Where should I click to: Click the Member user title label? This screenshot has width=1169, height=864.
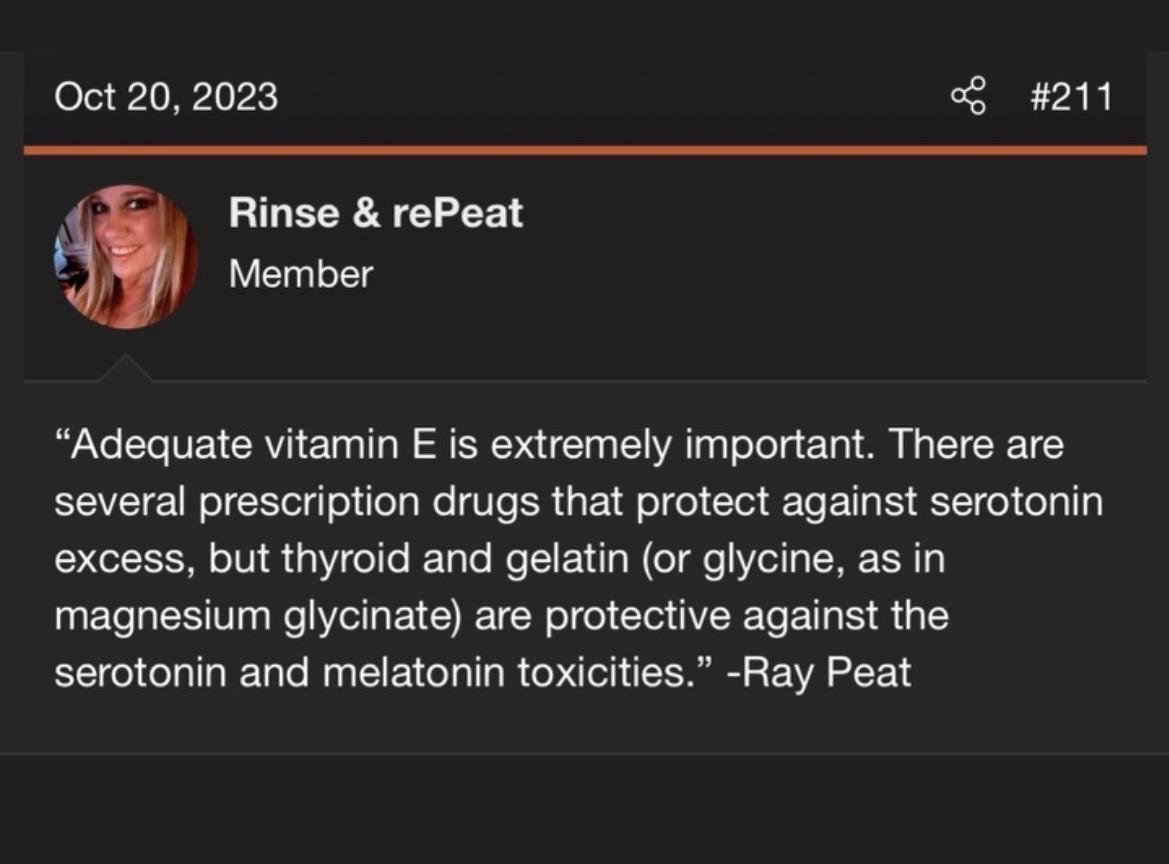pyautogui.click(x=300, y=273)
